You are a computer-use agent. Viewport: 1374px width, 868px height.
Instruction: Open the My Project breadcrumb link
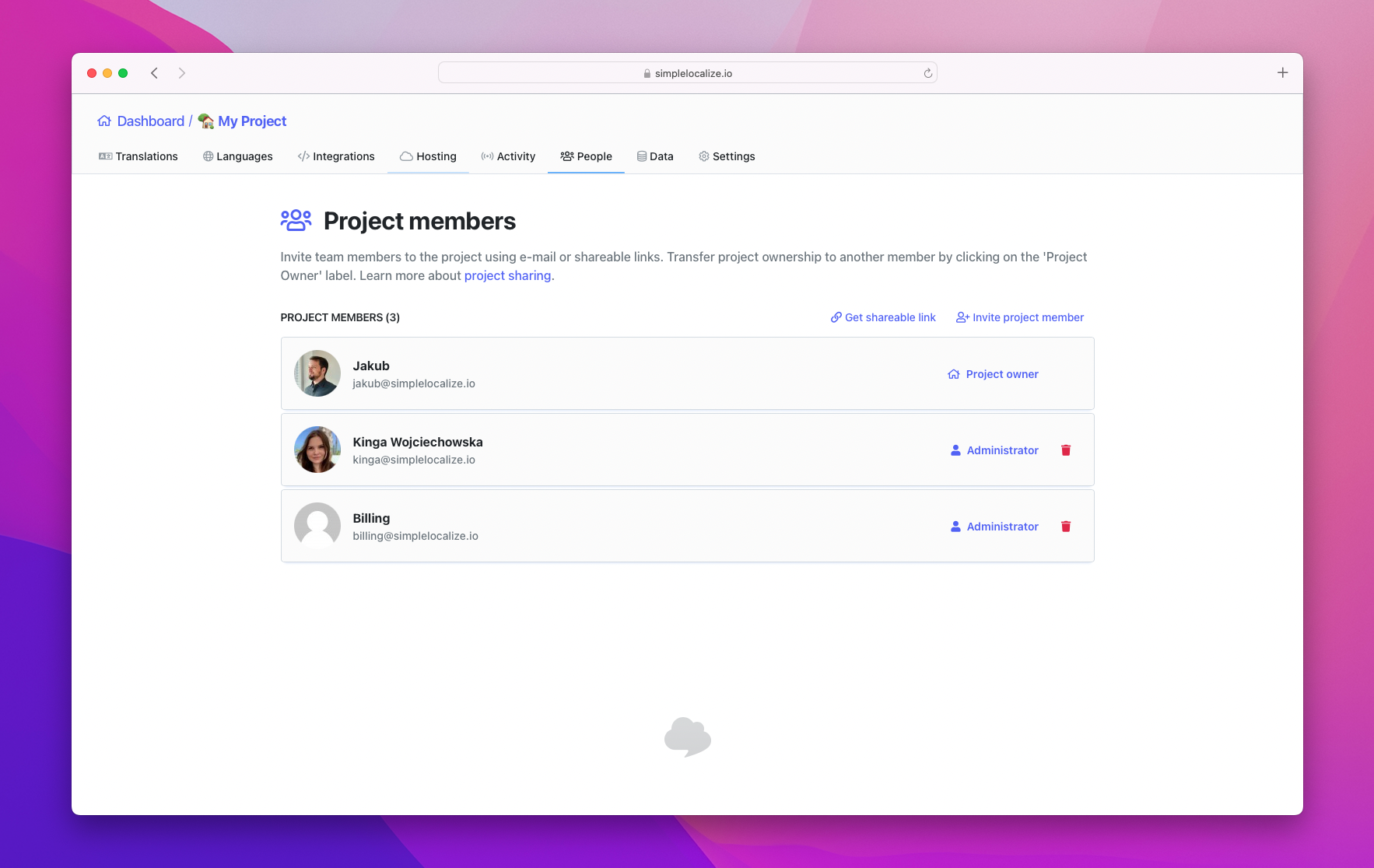252,121
